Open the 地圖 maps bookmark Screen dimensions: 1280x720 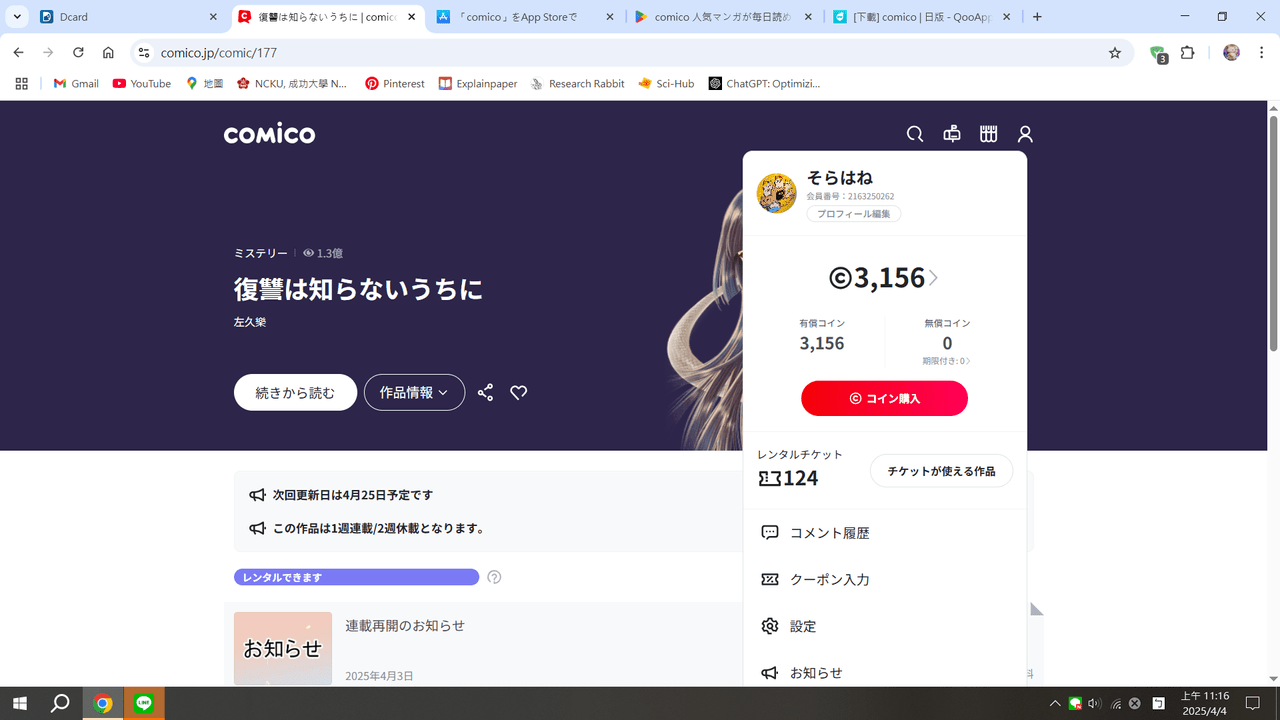(x=205, y=84)
